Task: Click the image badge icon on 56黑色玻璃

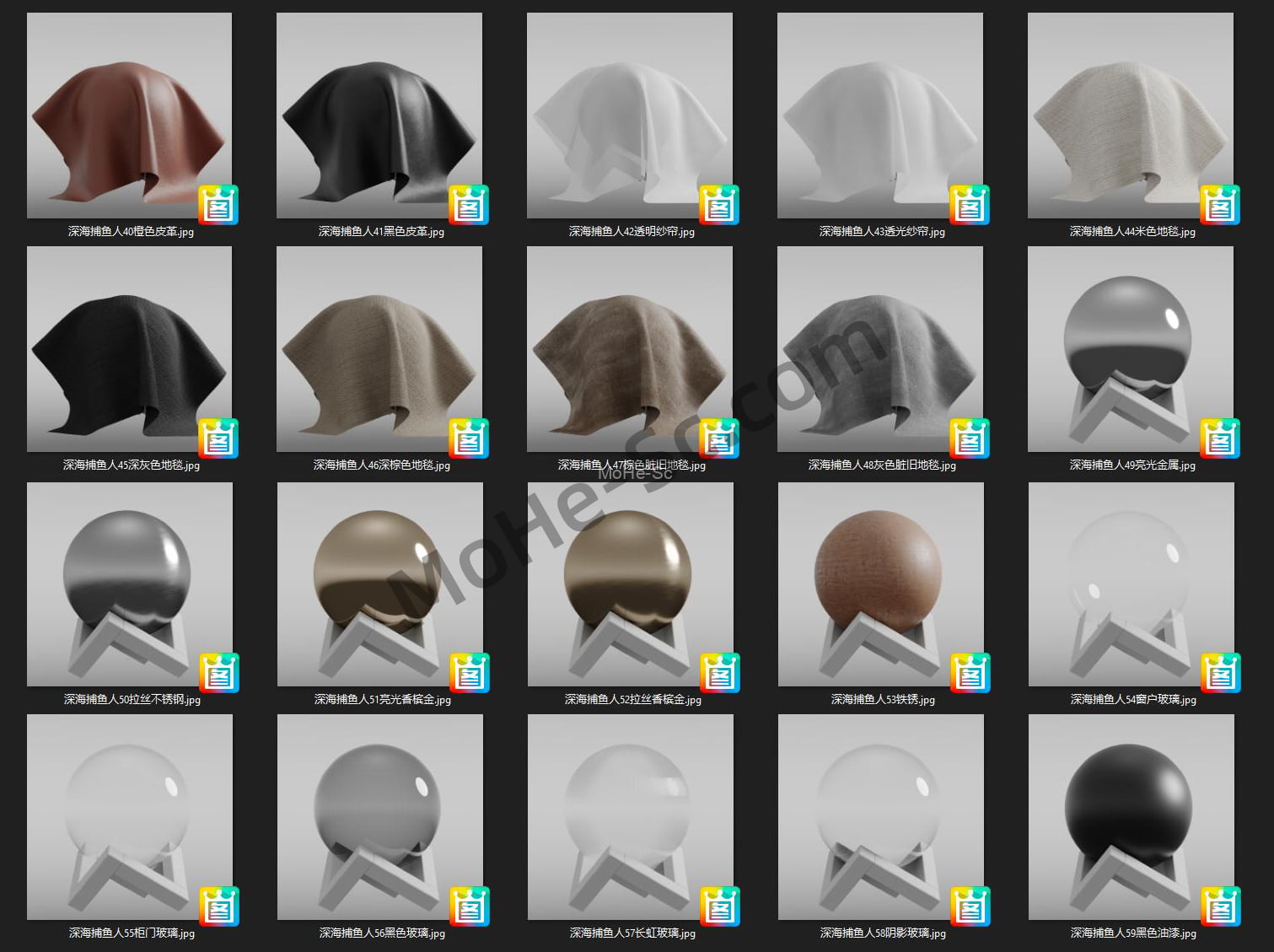Action: 470,906
